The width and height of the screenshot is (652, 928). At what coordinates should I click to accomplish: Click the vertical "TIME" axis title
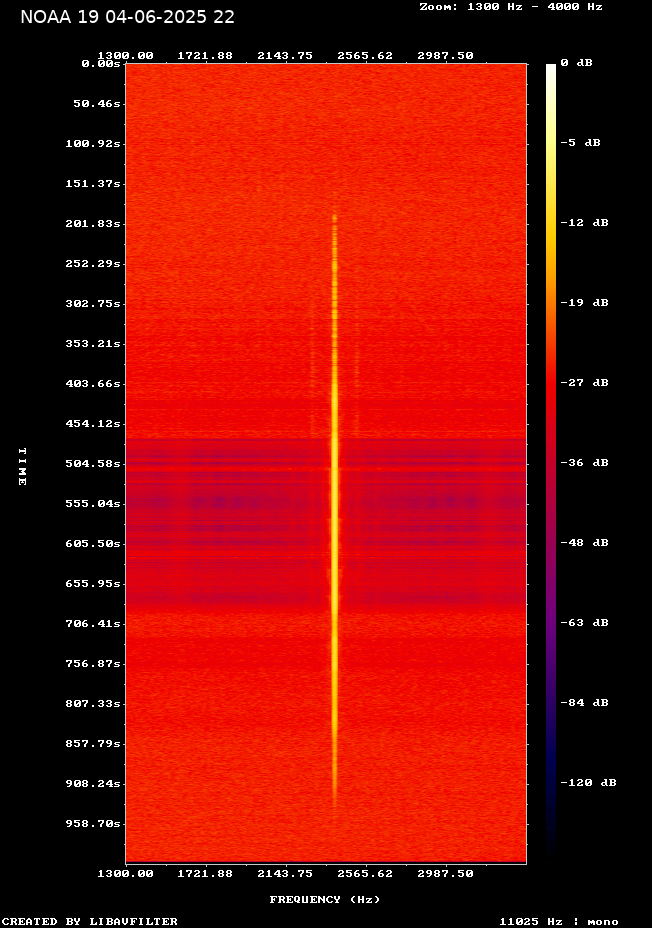coord(22,466)
